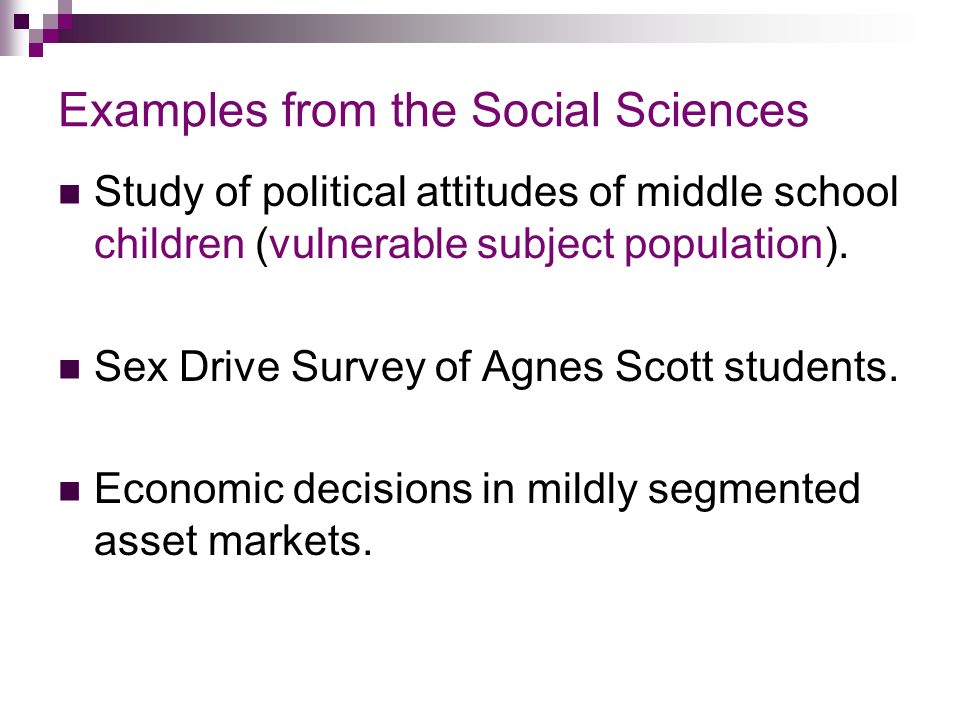Click the word Survey
This screenshot has width=960, height=720.
(358, 368)
